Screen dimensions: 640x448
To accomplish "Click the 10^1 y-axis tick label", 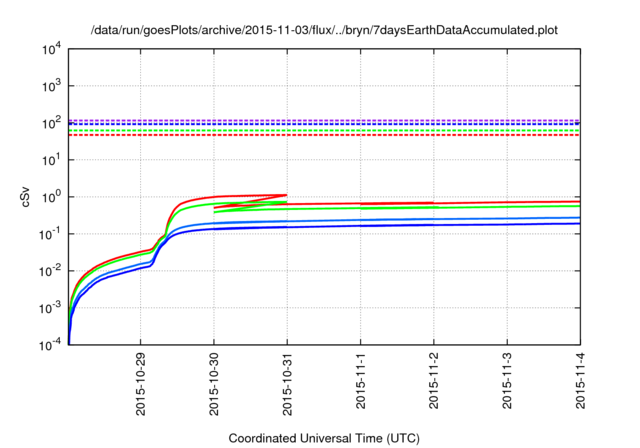I will (x=51, y=160).
